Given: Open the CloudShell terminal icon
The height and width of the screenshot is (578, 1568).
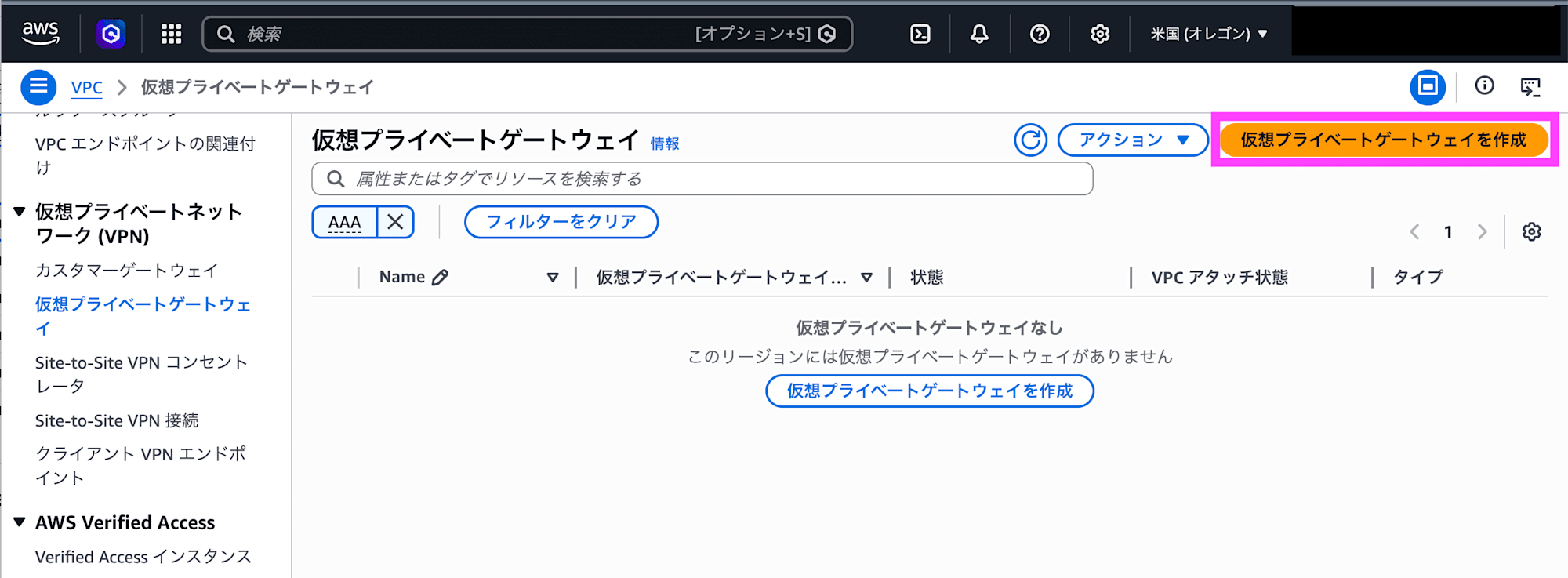Looking at the screenshot, I should click(920, 34).
